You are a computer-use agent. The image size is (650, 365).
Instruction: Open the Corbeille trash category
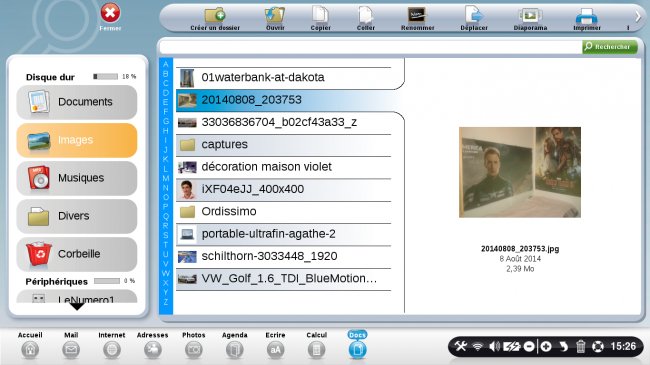coord(77,254)
